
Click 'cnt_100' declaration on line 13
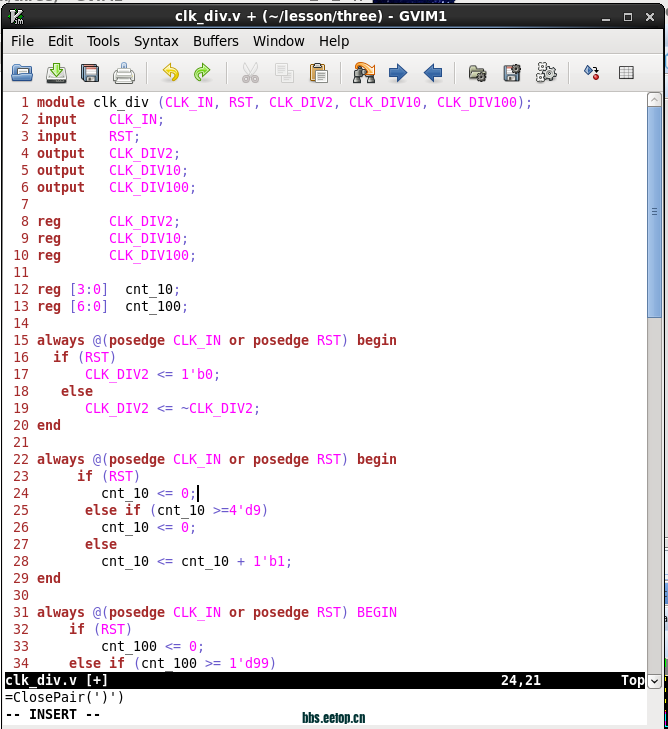[x=153, y=306]
